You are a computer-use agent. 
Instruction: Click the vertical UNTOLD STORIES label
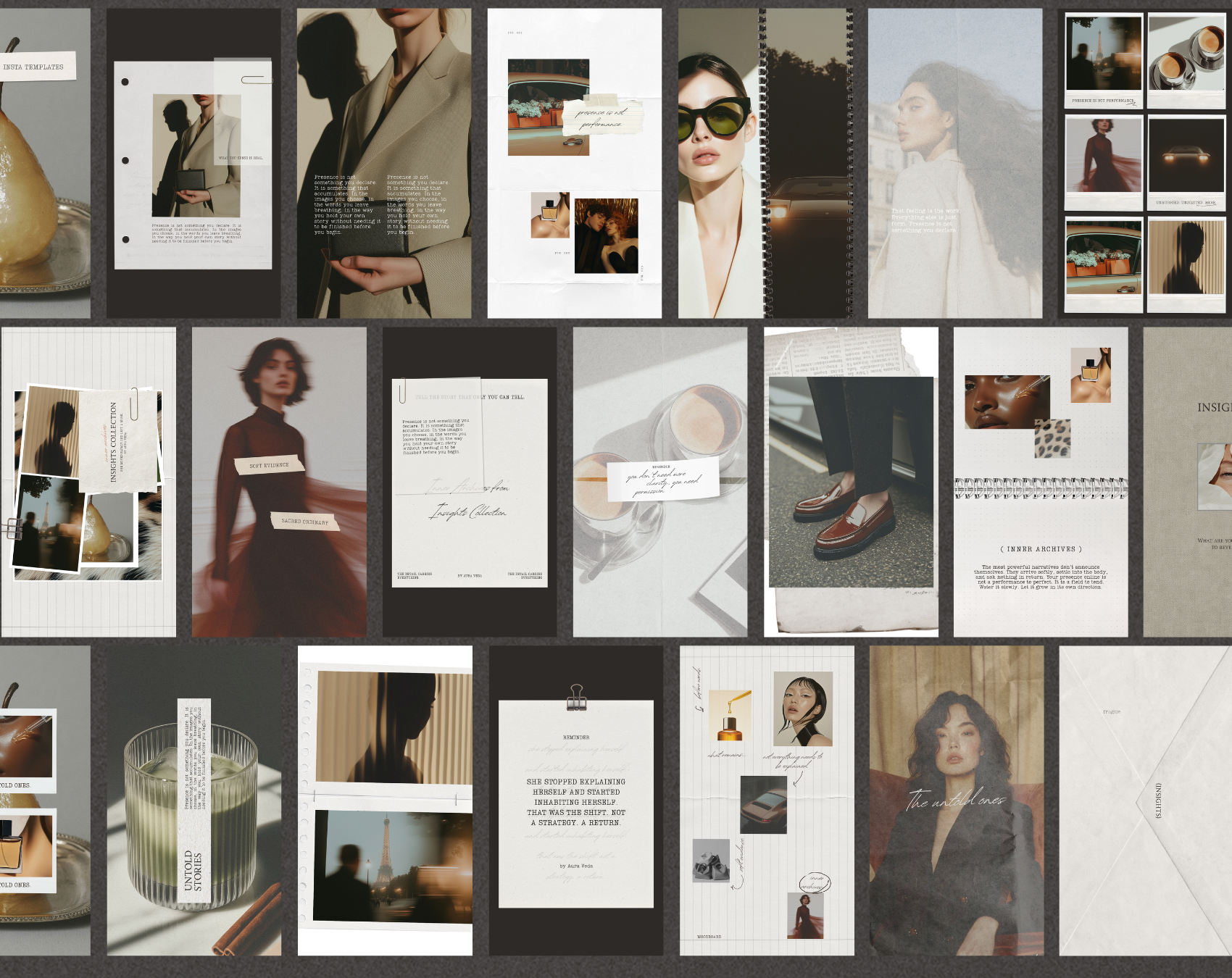click(193, 870)
